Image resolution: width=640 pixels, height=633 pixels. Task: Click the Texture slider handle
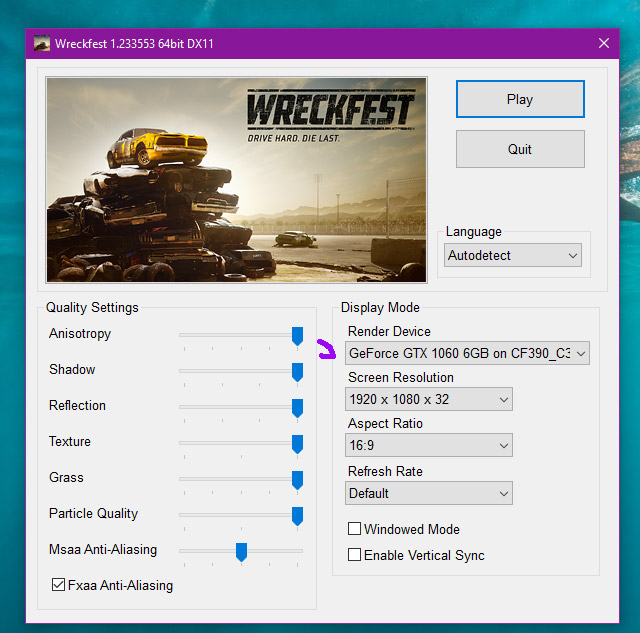tap(298, 444)
